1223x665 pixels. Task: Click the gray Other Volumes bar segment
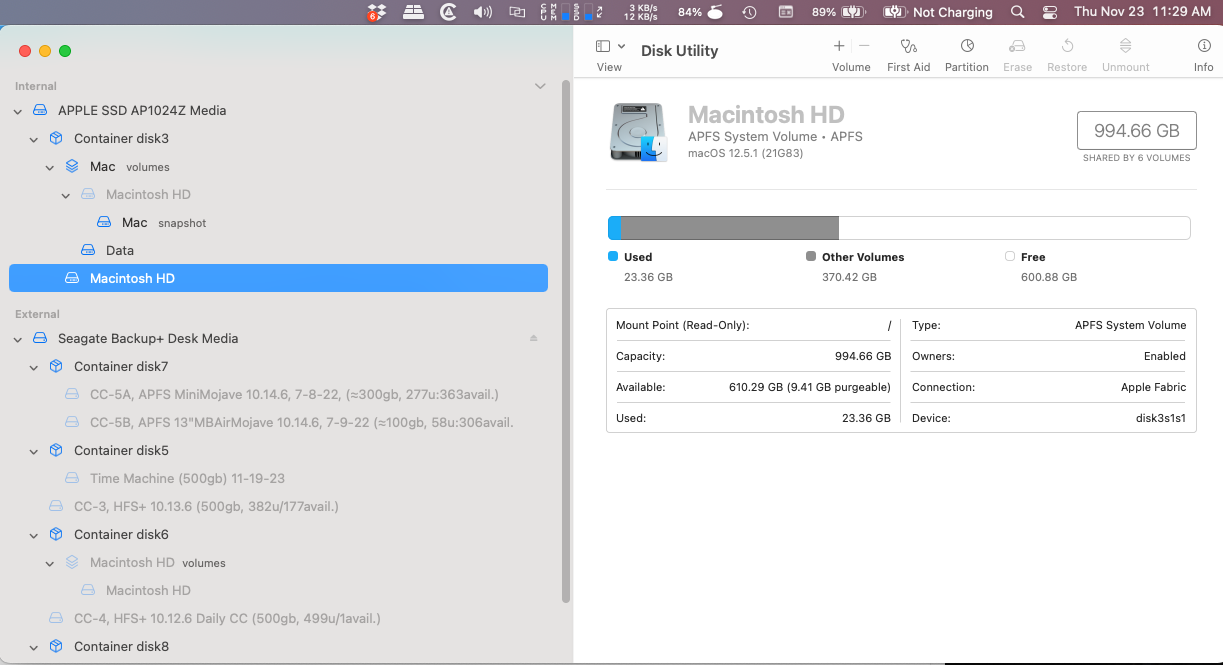click(x=729, y=228)
